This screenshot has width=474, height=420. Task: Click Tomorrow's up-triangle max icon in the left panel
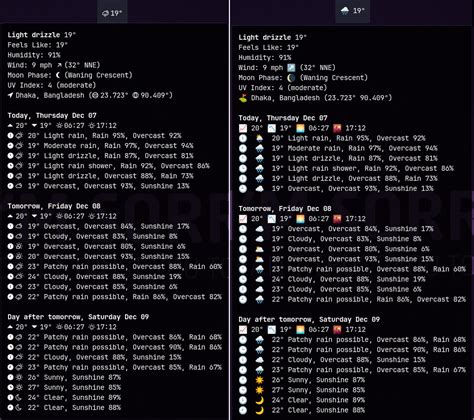pyautogui.click(x=10, y=216)
